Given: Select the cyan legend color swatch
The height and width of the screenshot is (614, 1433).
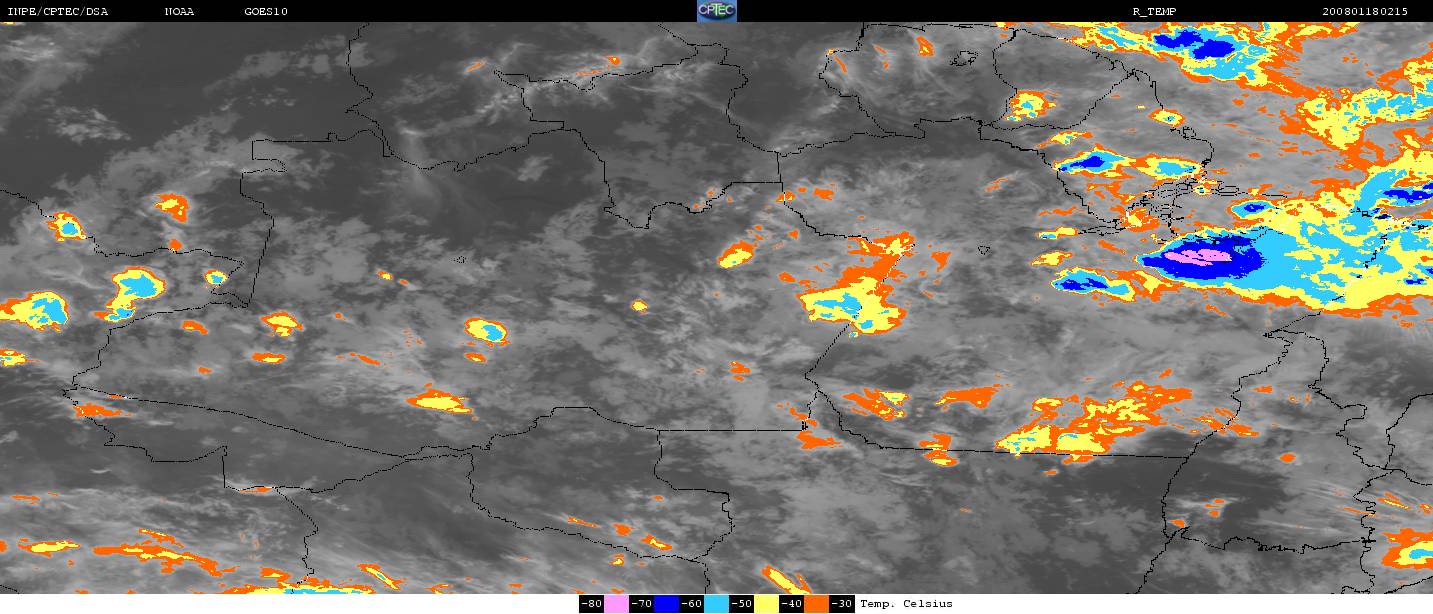Looking at the screenshot, I should tap(716, 604).
